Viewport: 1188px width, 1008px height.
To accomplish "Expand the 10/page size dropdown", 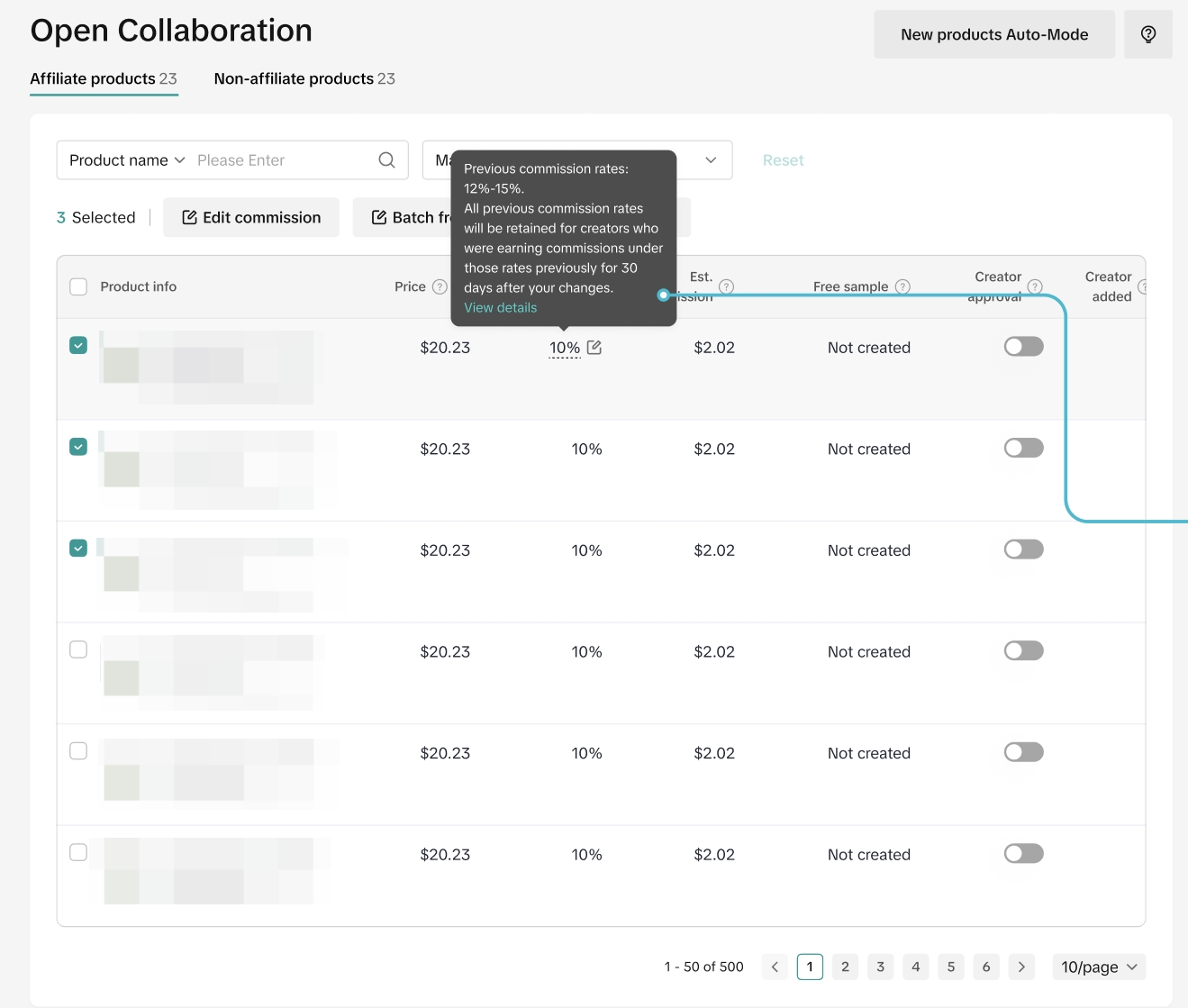I will pyautogui.click(x=1098, y=967).
